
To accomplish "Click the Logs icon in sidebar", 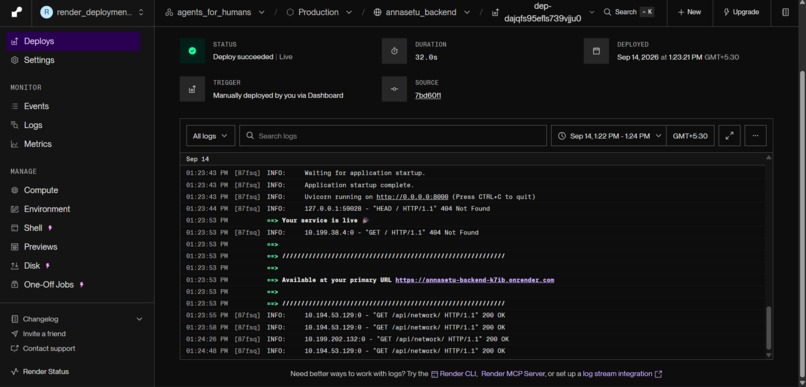I will (14, 125).
